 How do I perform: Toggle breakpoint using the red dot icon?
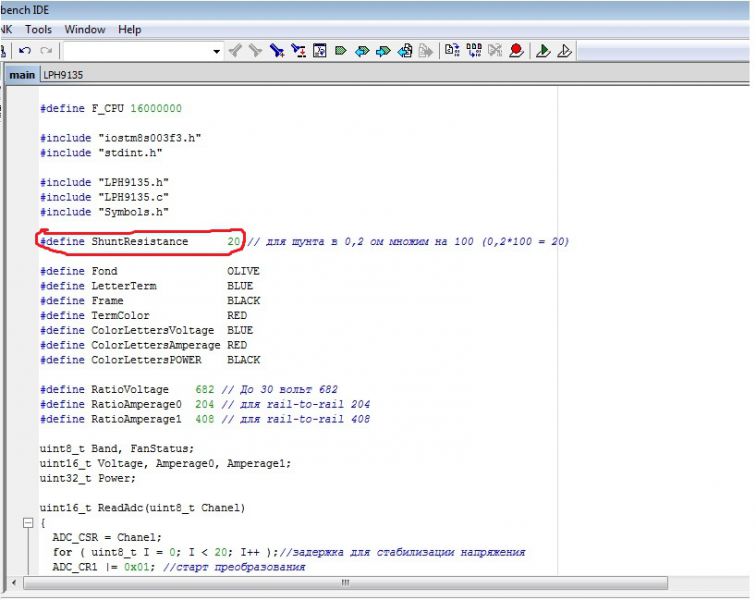tap(516, 50)
